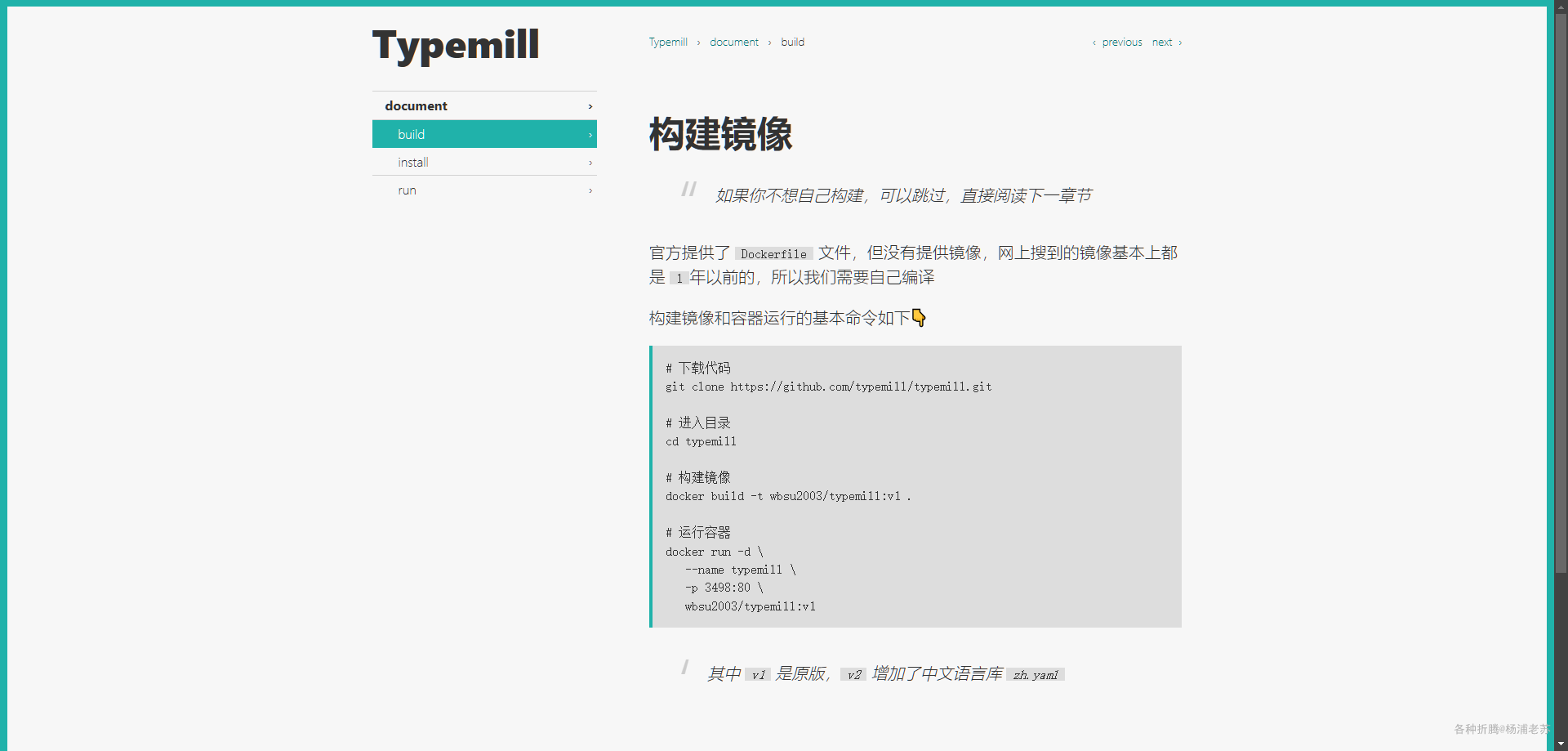Click the chevron next to document

pos(590,106)
